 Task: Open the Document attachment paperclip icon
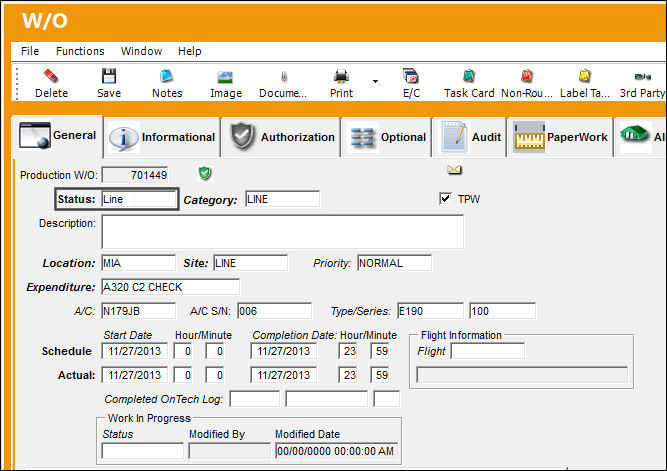pos(284,77)
